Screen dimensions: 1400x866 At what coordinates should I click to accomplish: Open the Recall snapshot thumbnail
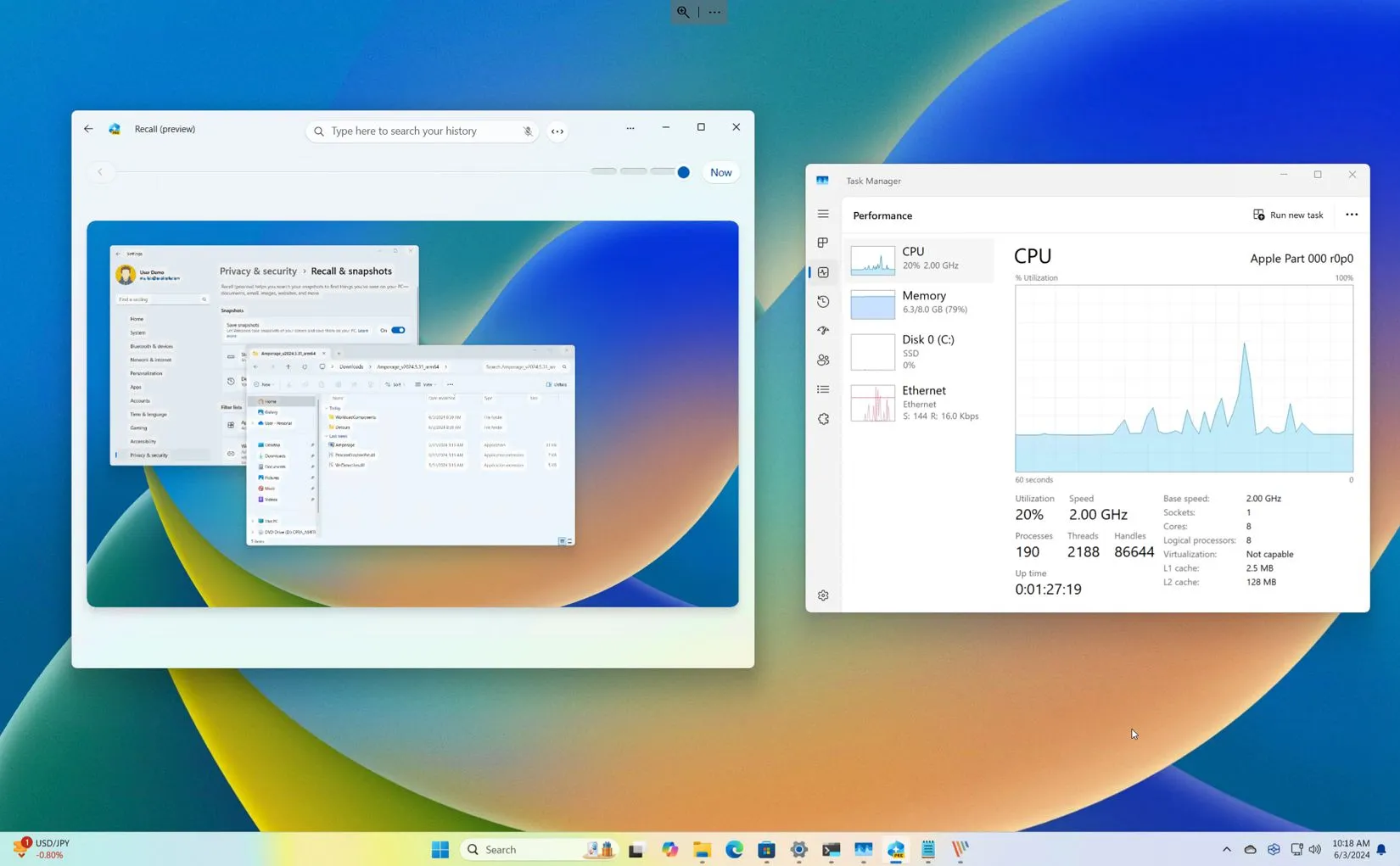[412, 414]
